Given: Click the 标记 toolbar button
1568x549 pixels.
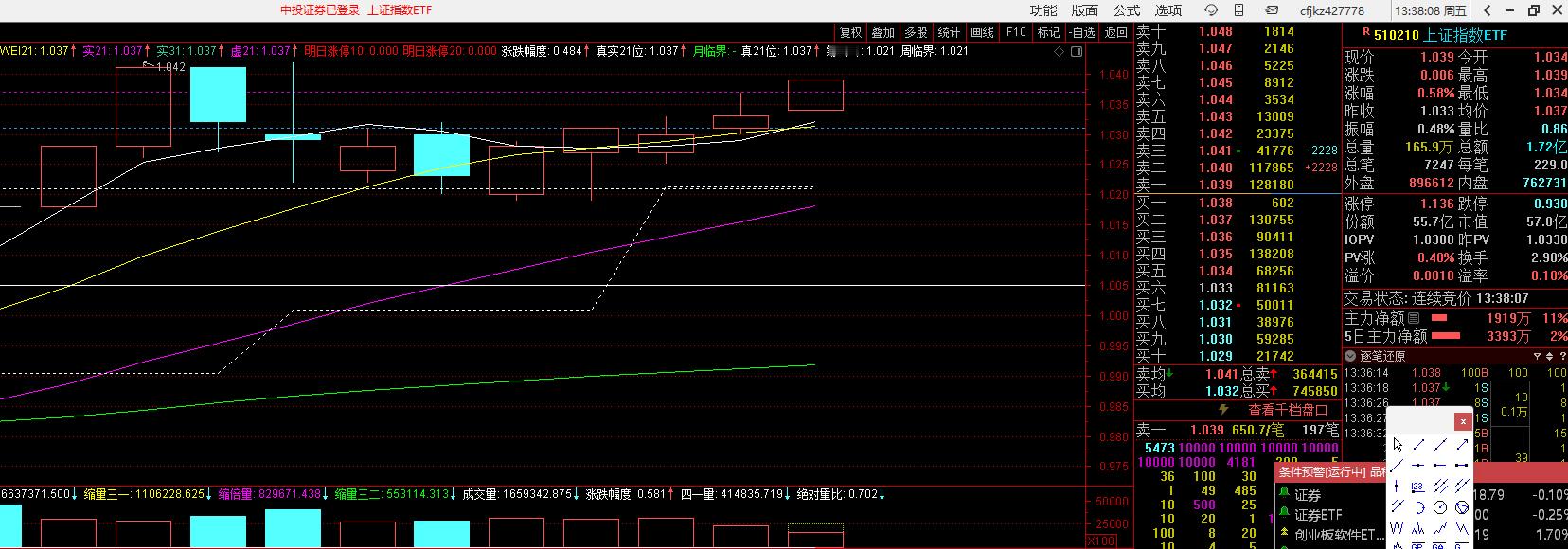Looking at the screenshot, I should (x=1048, y=32).
